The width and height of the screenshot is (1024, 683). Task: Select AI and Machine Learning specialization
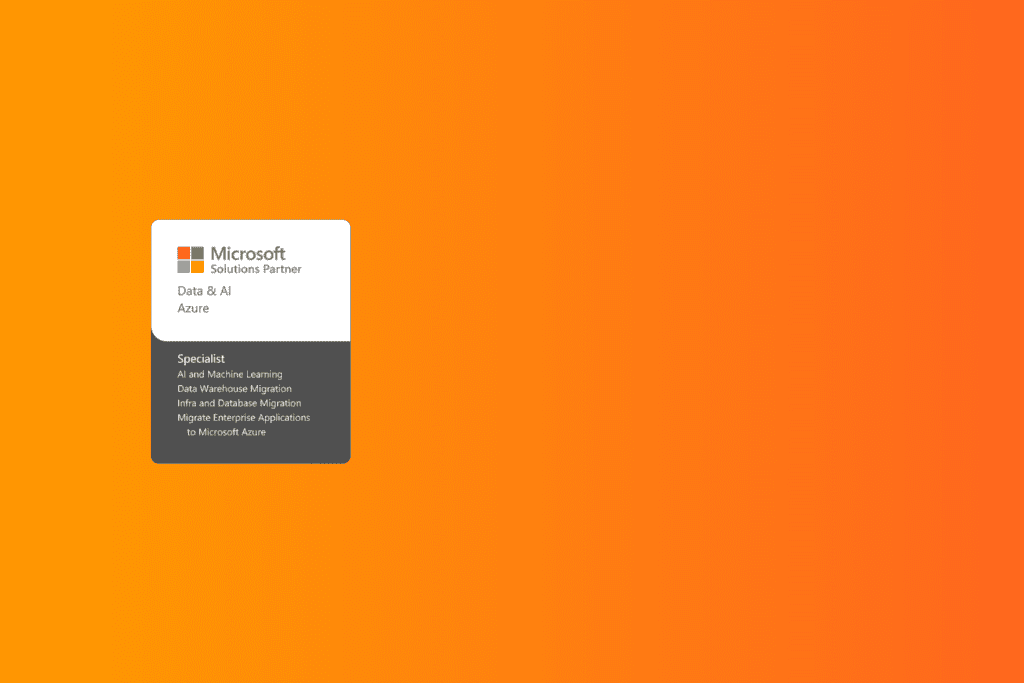tap(229, 372)
